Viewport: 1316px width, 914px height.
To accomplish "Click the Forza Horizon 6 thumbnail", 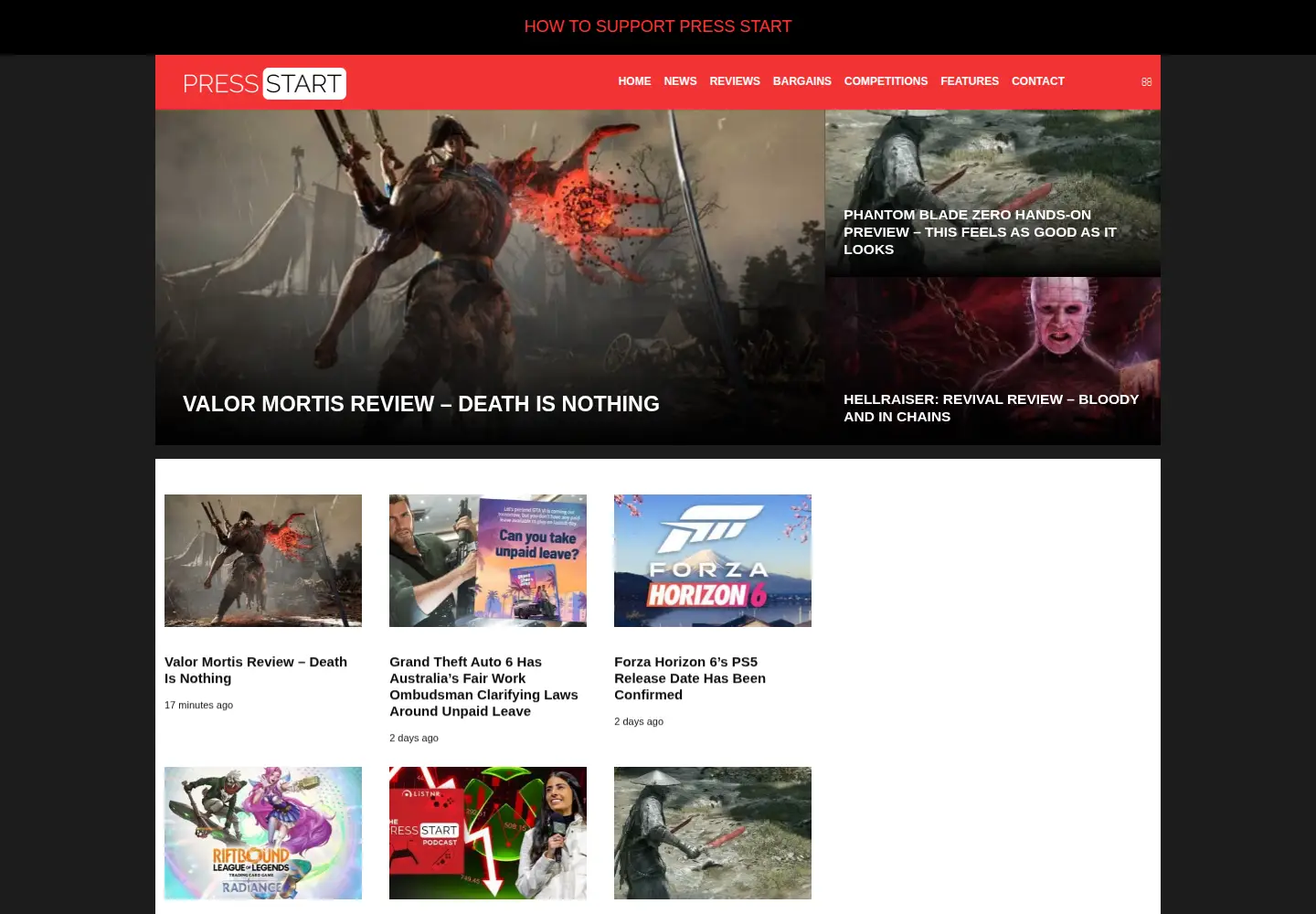I will pyautogui.click(x=713, y=560).
